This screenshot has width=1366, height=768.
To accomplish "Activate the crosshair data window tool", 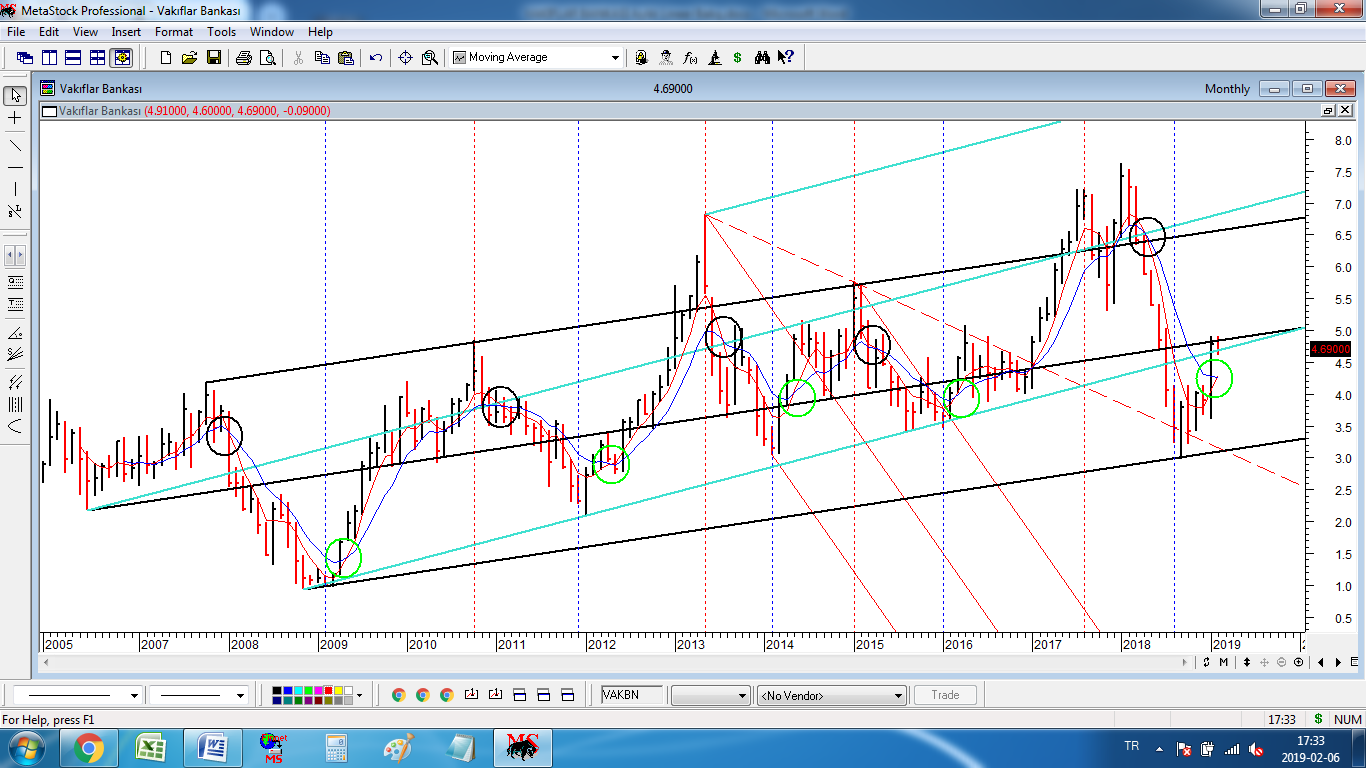I will coord(405,57).
